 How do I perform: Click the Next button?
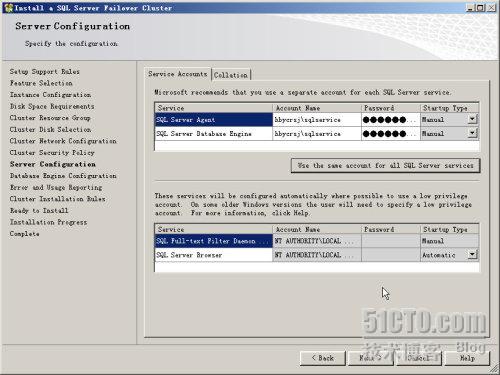click(x=371, y=358)
